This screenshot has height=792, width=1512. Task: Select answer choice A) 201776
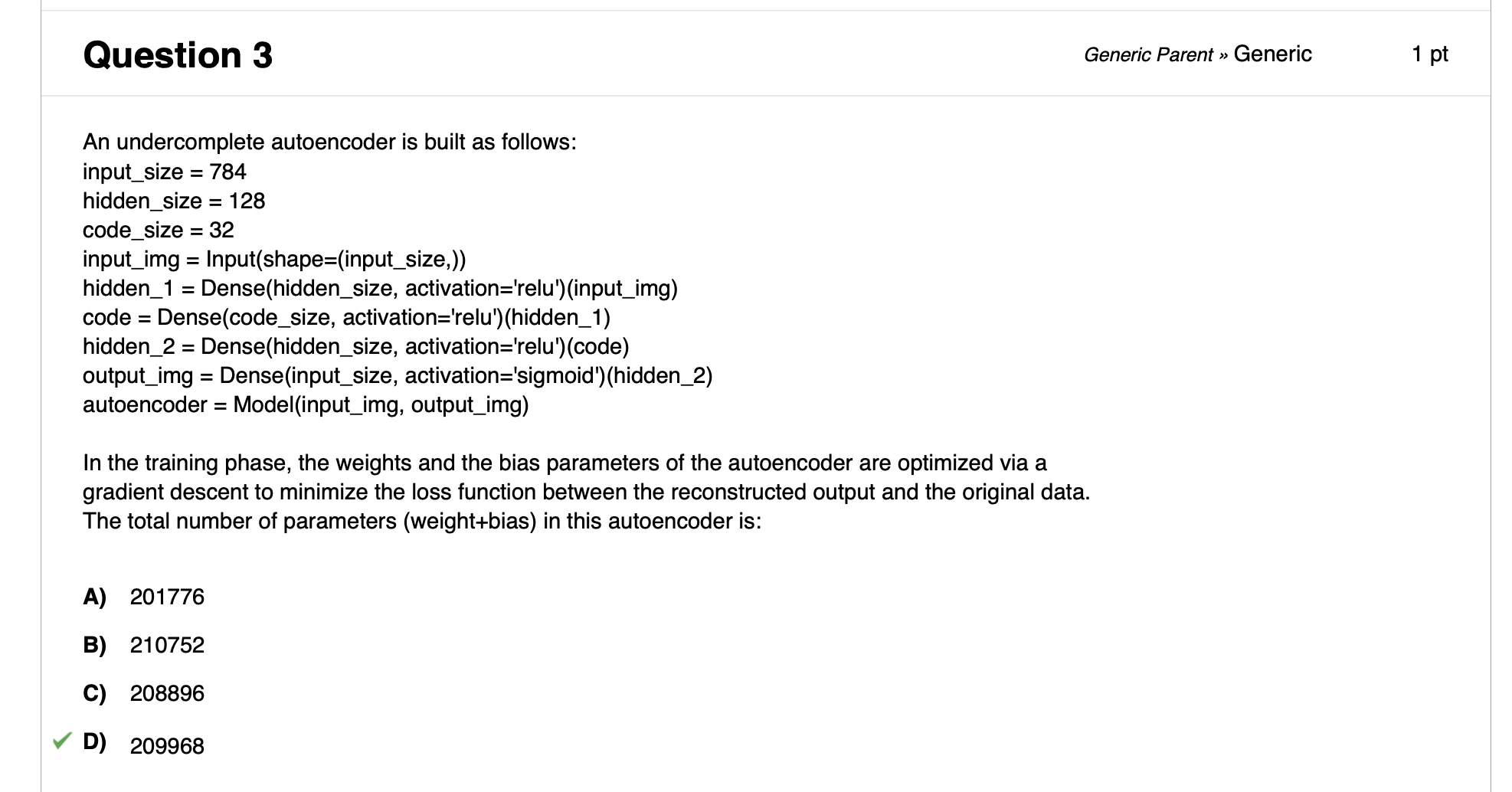pos(167,596)
